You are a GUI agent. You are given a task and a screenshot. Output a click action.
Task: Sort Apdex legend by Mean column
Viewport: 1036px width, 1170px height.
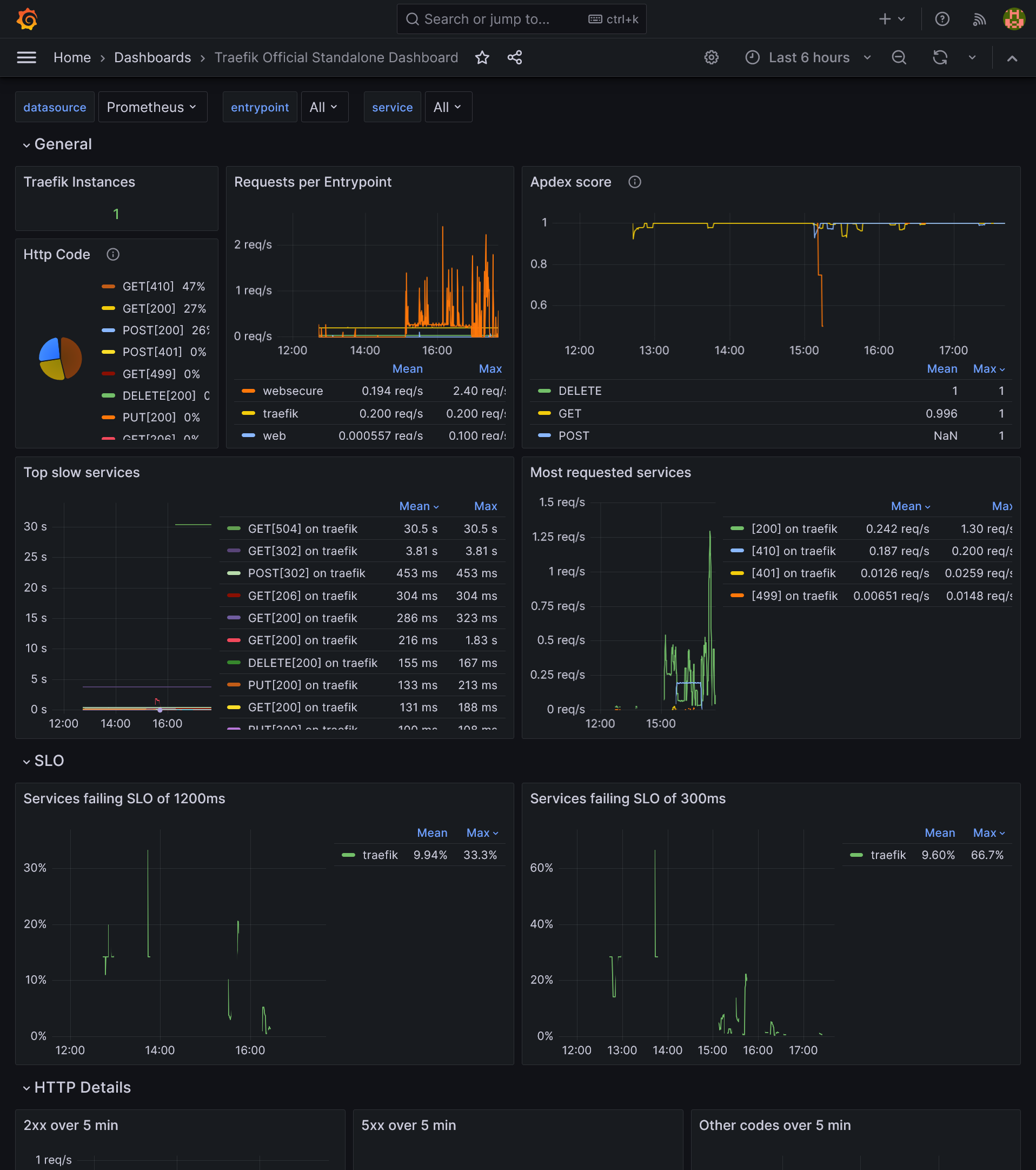[941, 369]
